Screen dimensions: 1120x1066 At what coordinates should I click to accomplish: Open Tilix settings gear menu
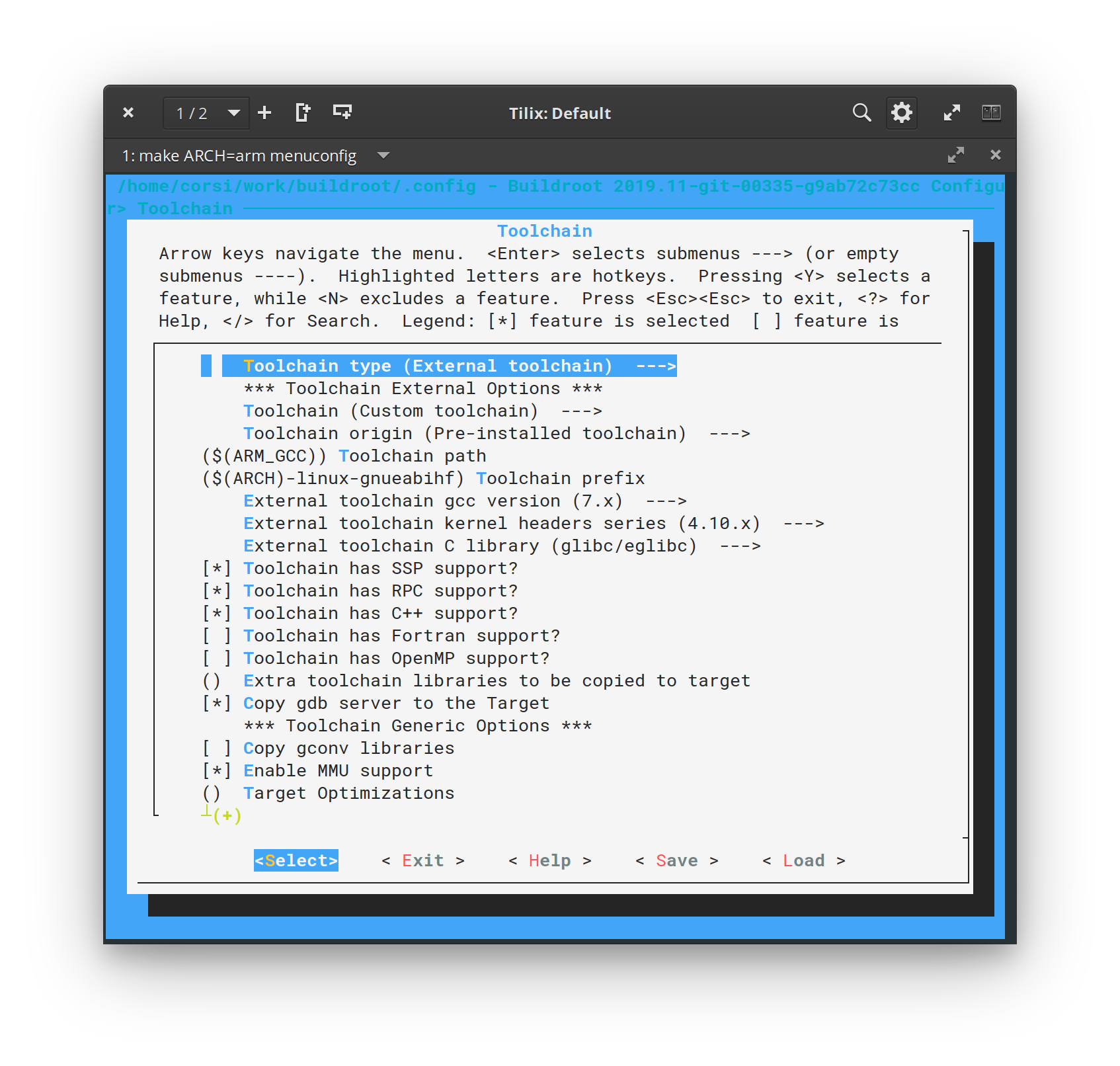902,112
